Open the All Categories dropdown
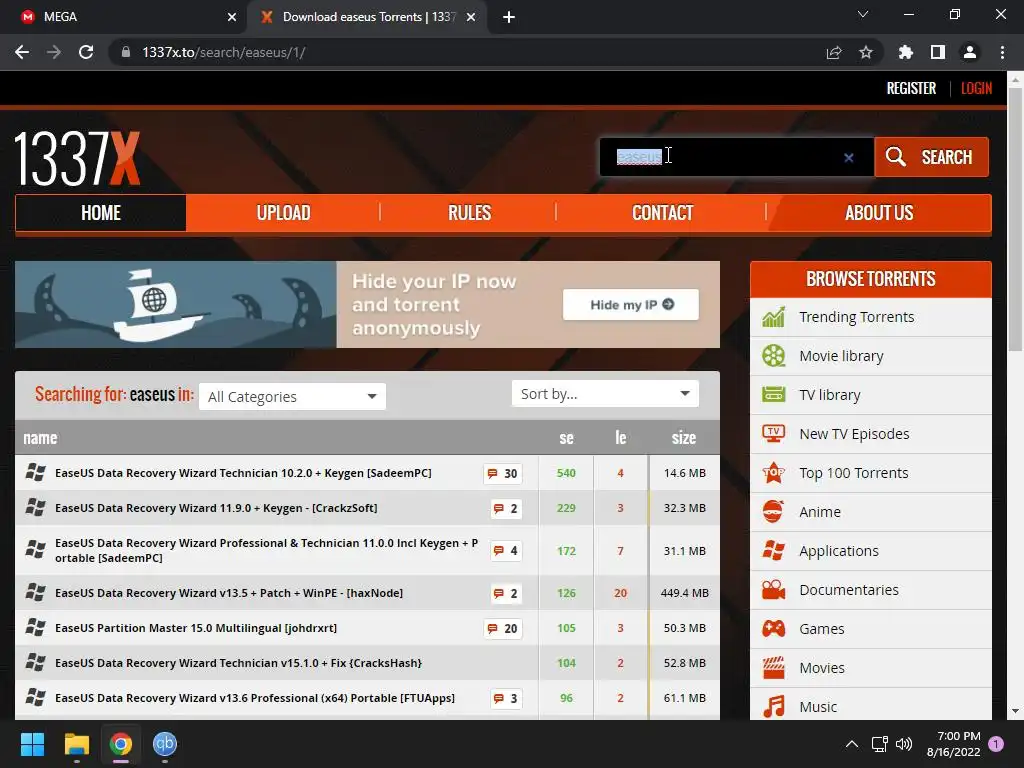The image size is (1024, 768). point(292,396)
